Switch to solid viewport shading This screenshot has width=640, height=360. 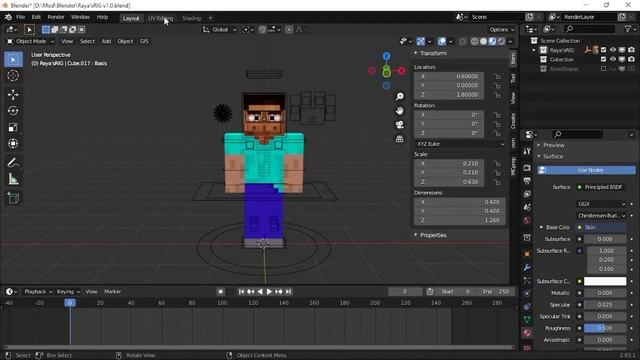[483, 41]
